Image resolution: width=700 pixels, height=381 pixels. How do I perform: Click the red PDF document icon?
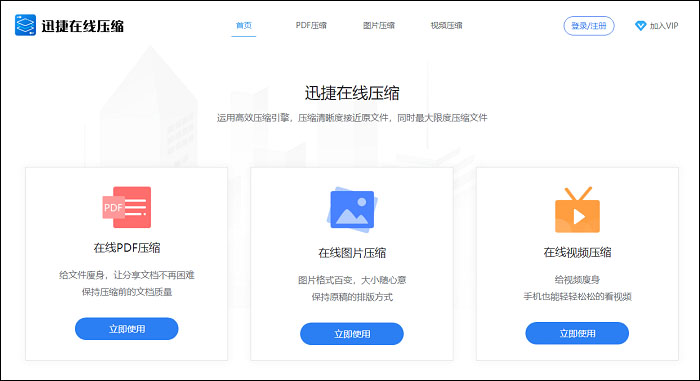pyautogui.click(x=127, y=207)
